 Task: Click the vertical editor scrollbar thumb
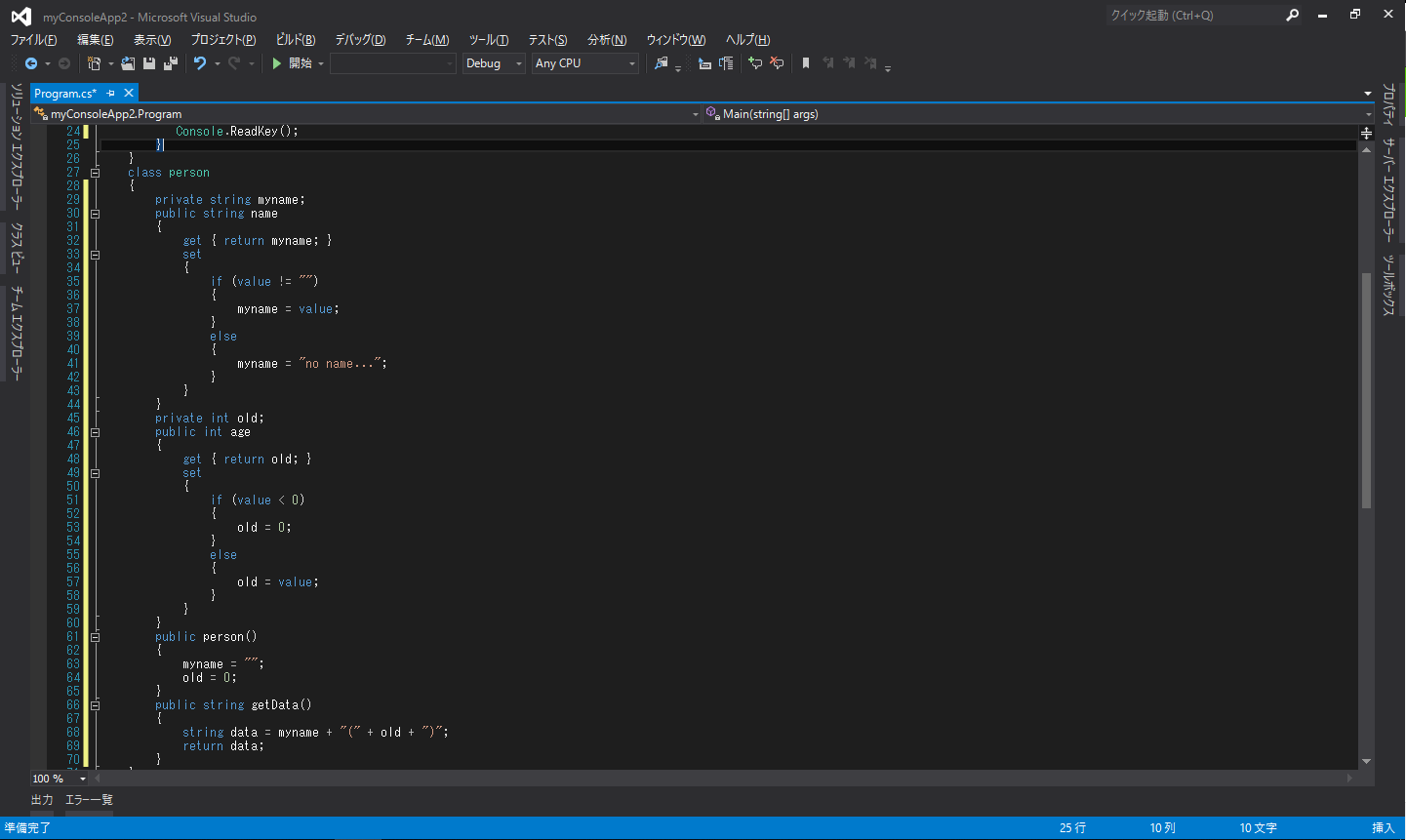tap(1366, 390)
